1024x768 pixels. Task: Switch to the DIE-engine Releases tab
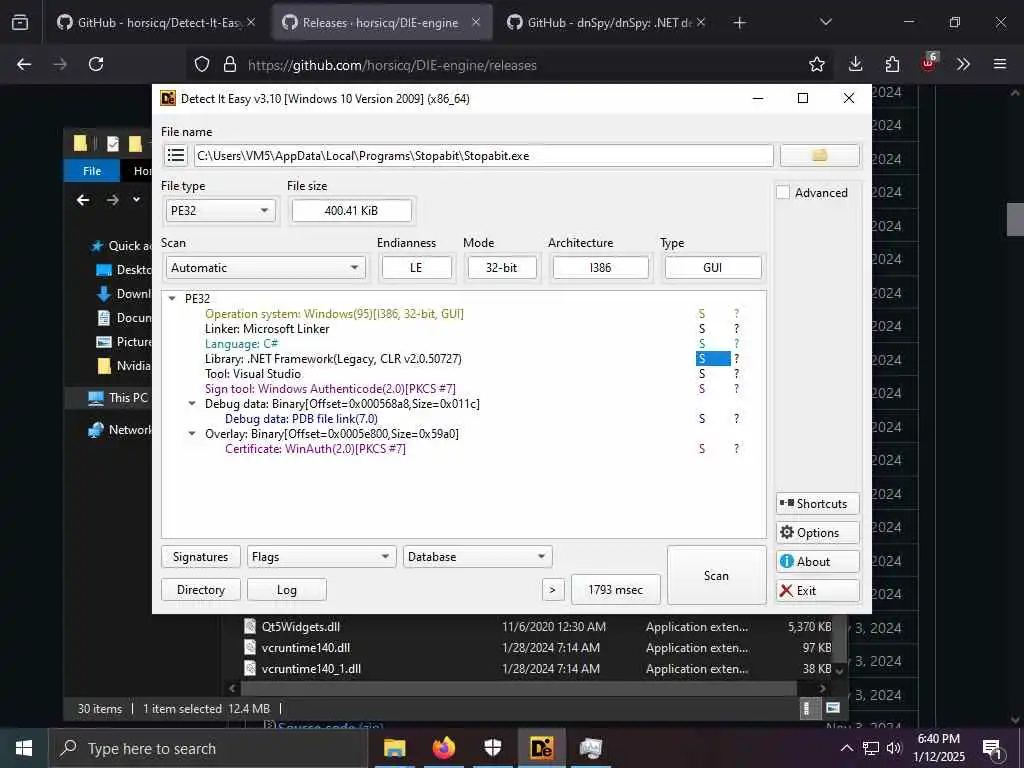pyautogui.click(x=380, y=23)
